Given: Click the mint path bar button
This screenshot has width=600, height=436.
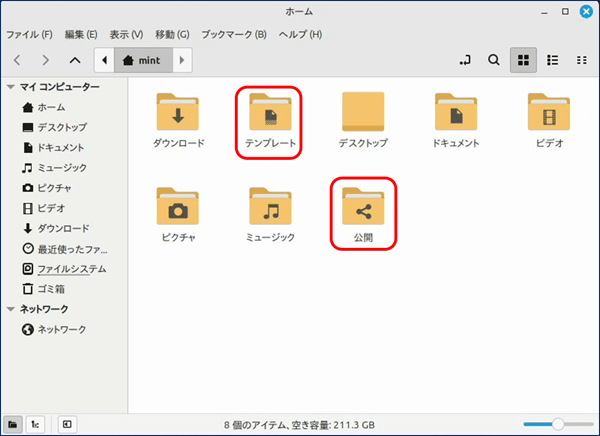Looking at the screenshot, I should (x=143, y=60).
